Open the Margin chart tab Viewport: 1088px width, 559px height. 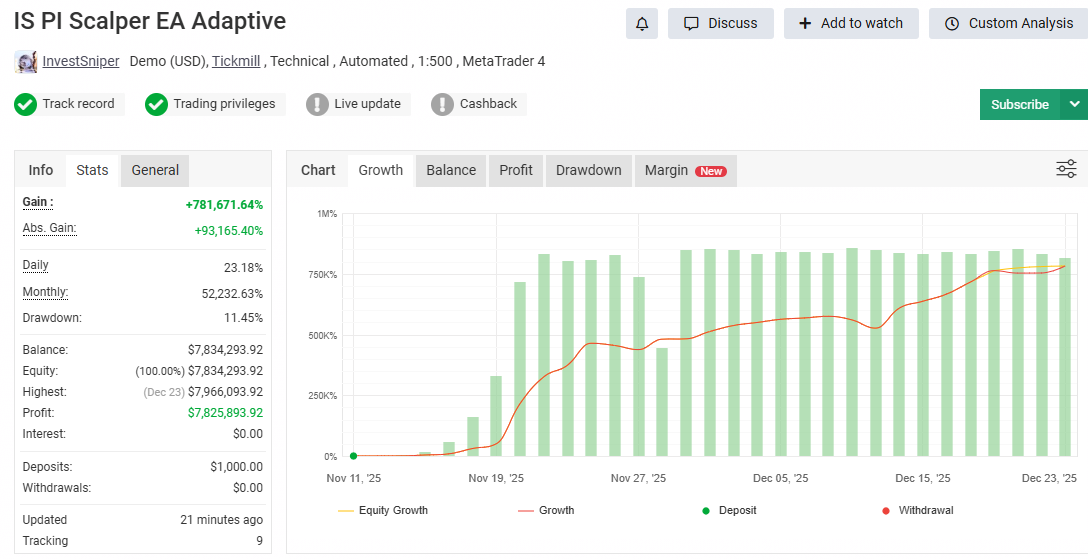686,171
